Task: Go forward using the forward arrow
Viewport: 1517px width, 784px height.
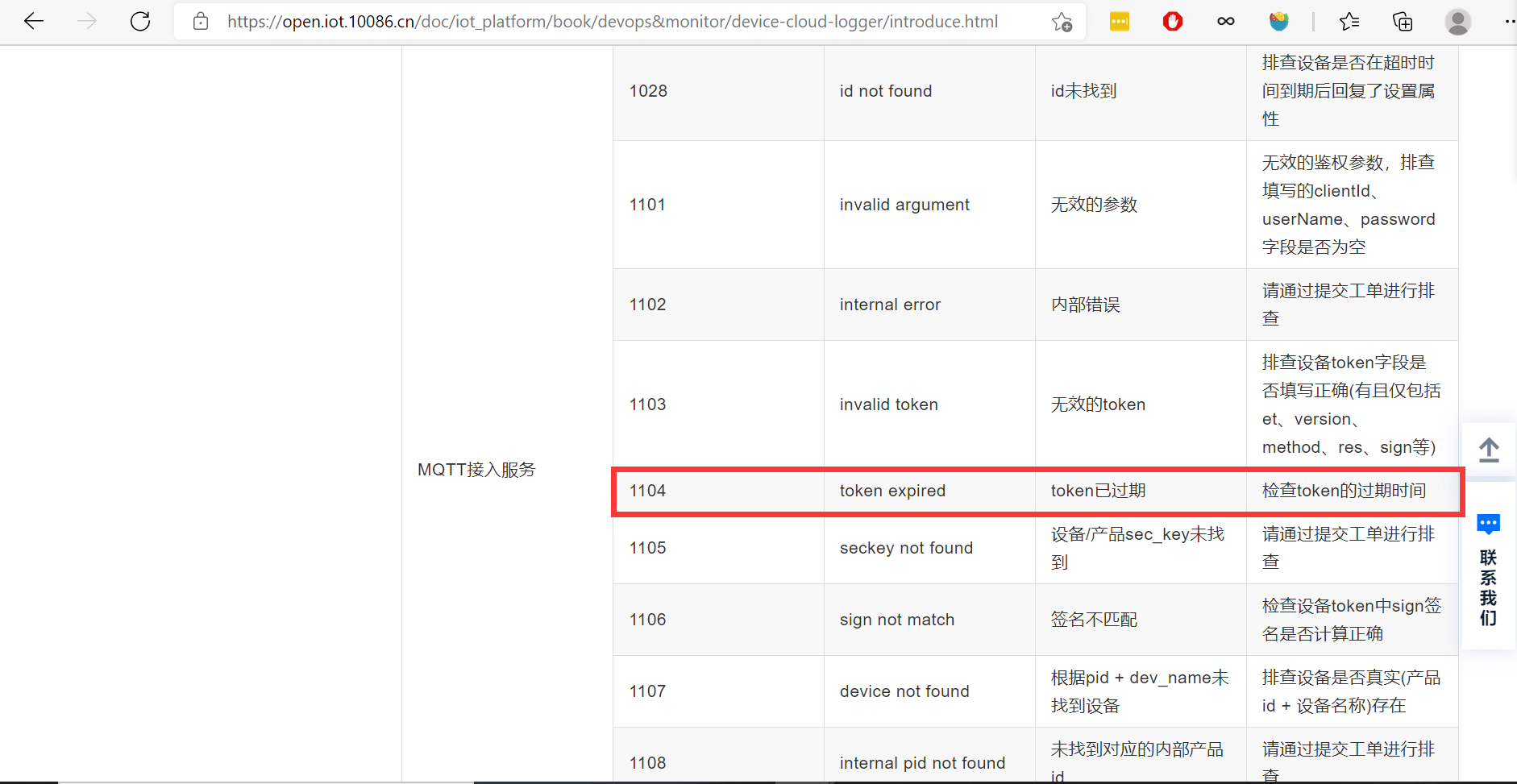Action: tap(86, 21)
